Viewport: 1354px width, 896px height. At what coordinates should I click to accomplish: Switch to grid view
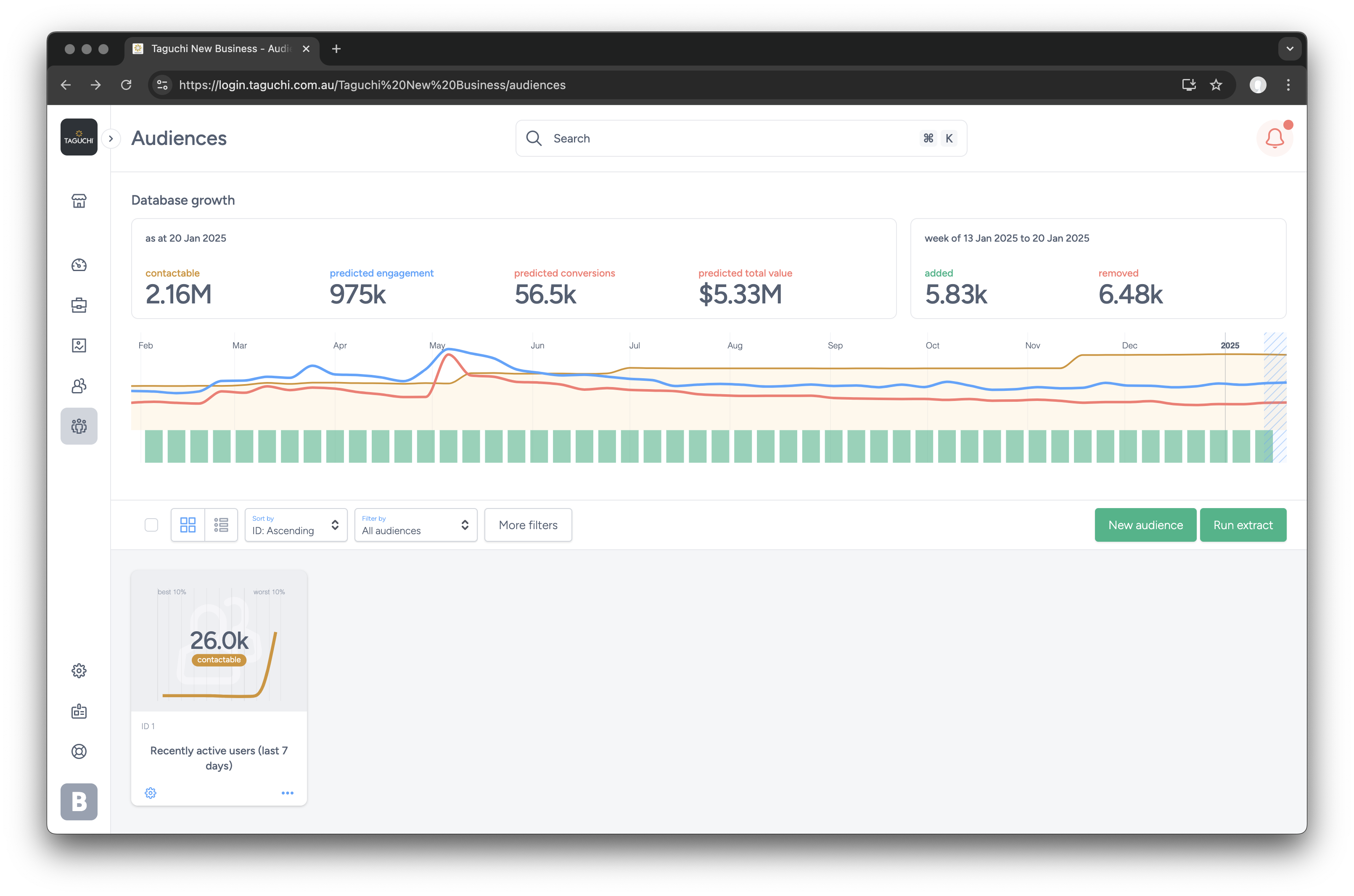pos(188,524)
